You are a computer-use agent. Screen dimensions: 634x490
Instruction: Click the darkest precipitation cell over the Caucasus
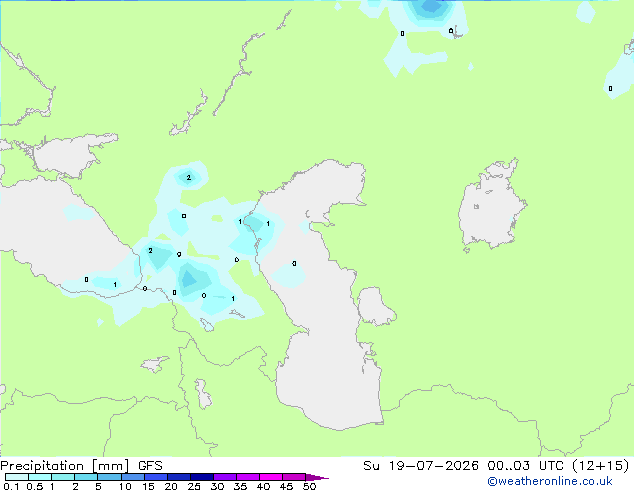[189, 279]
